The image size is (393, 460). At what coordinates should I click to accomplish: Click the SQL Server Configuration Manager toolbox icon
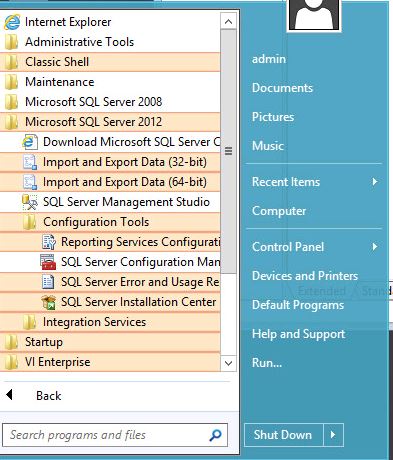(x=48, y=262)
